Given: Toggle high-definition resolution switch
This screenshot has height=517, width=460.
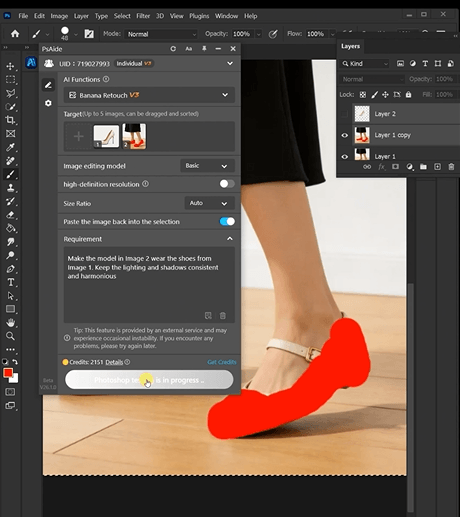Looking at the screenshot, I should (x=227, y=184).
